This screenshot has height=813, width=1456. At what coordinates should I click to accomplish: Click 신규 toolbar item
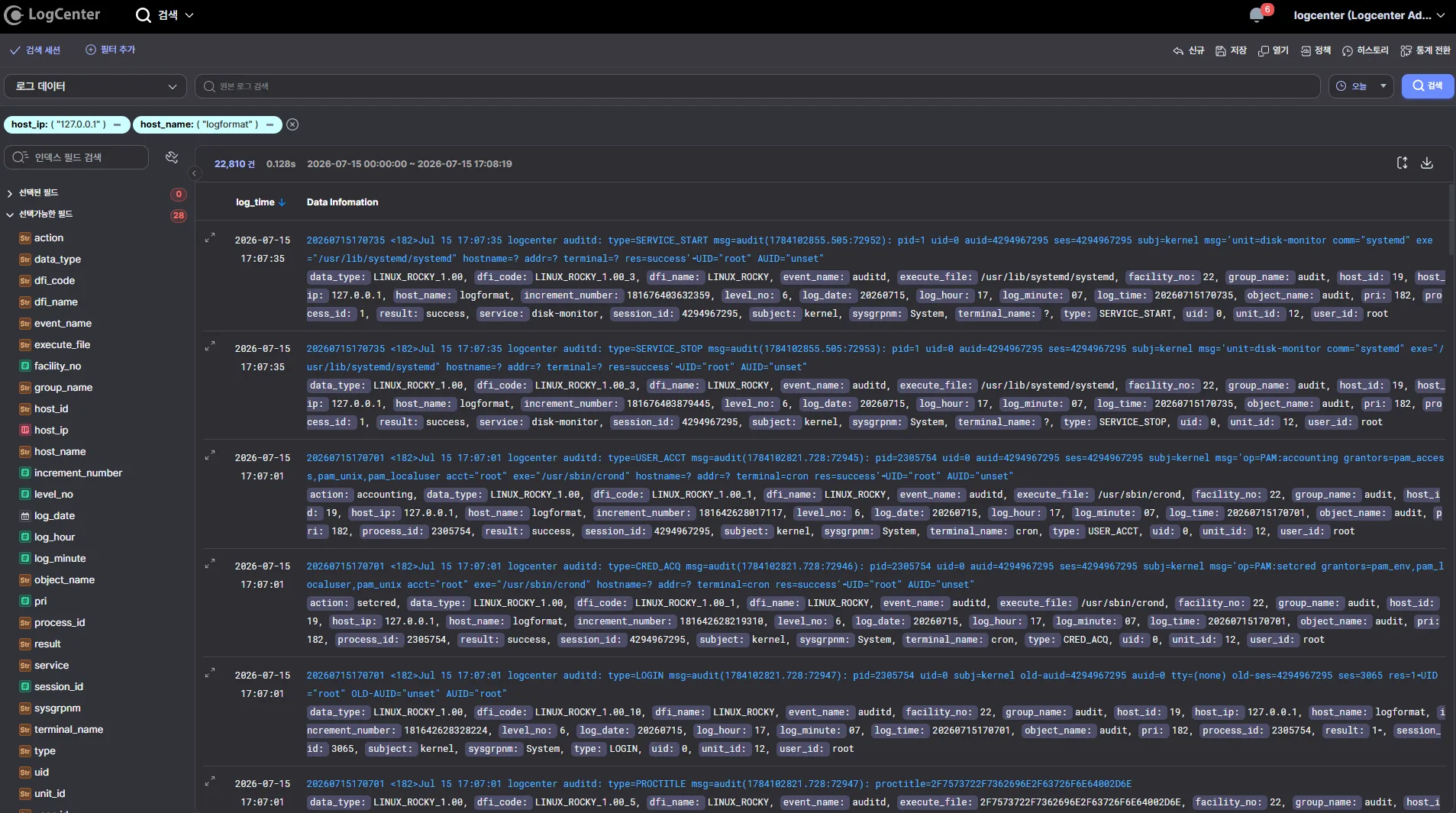coord(1189,50)
